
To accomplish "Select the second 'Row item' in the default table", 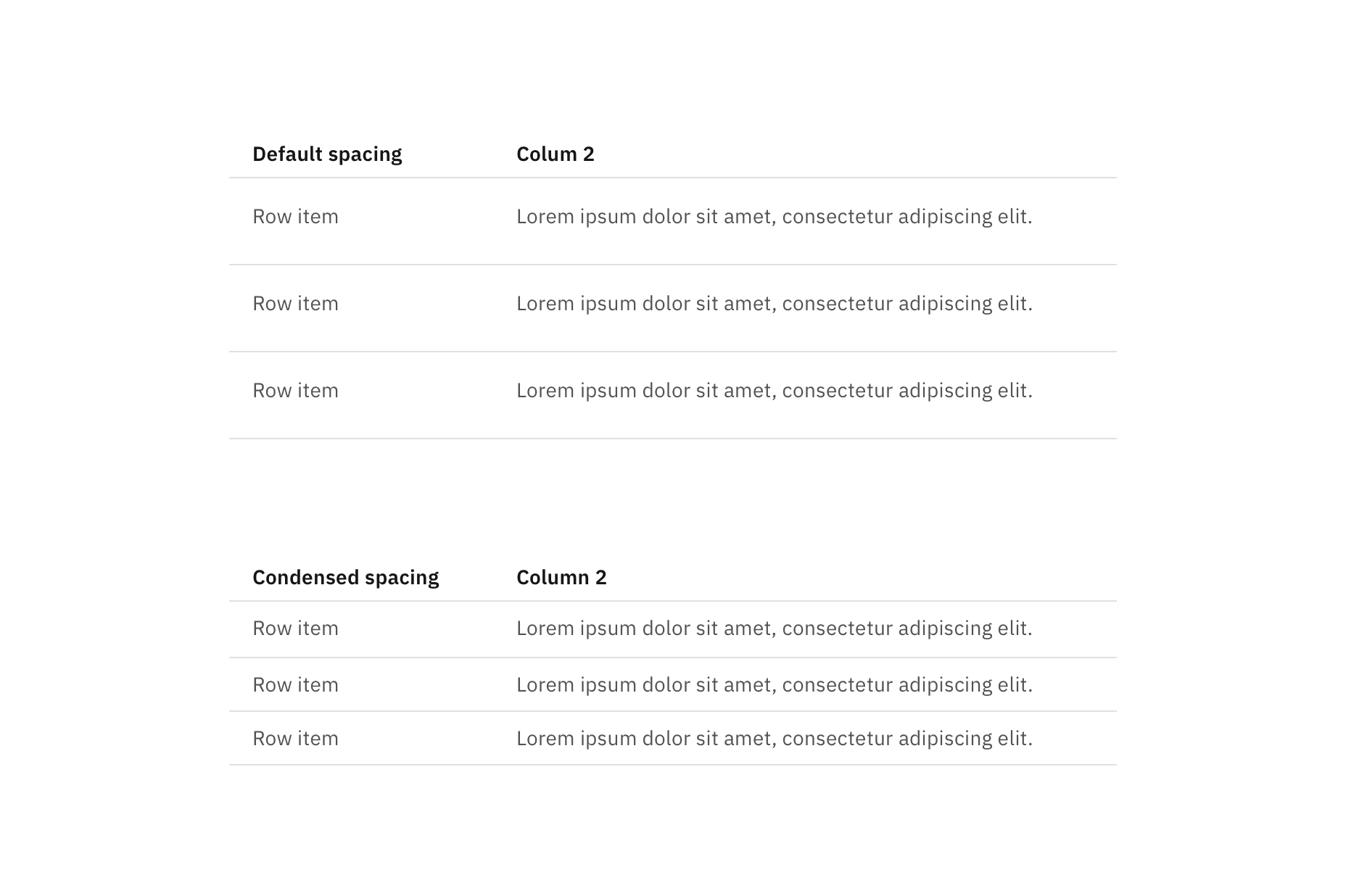I will pos(295,304).
